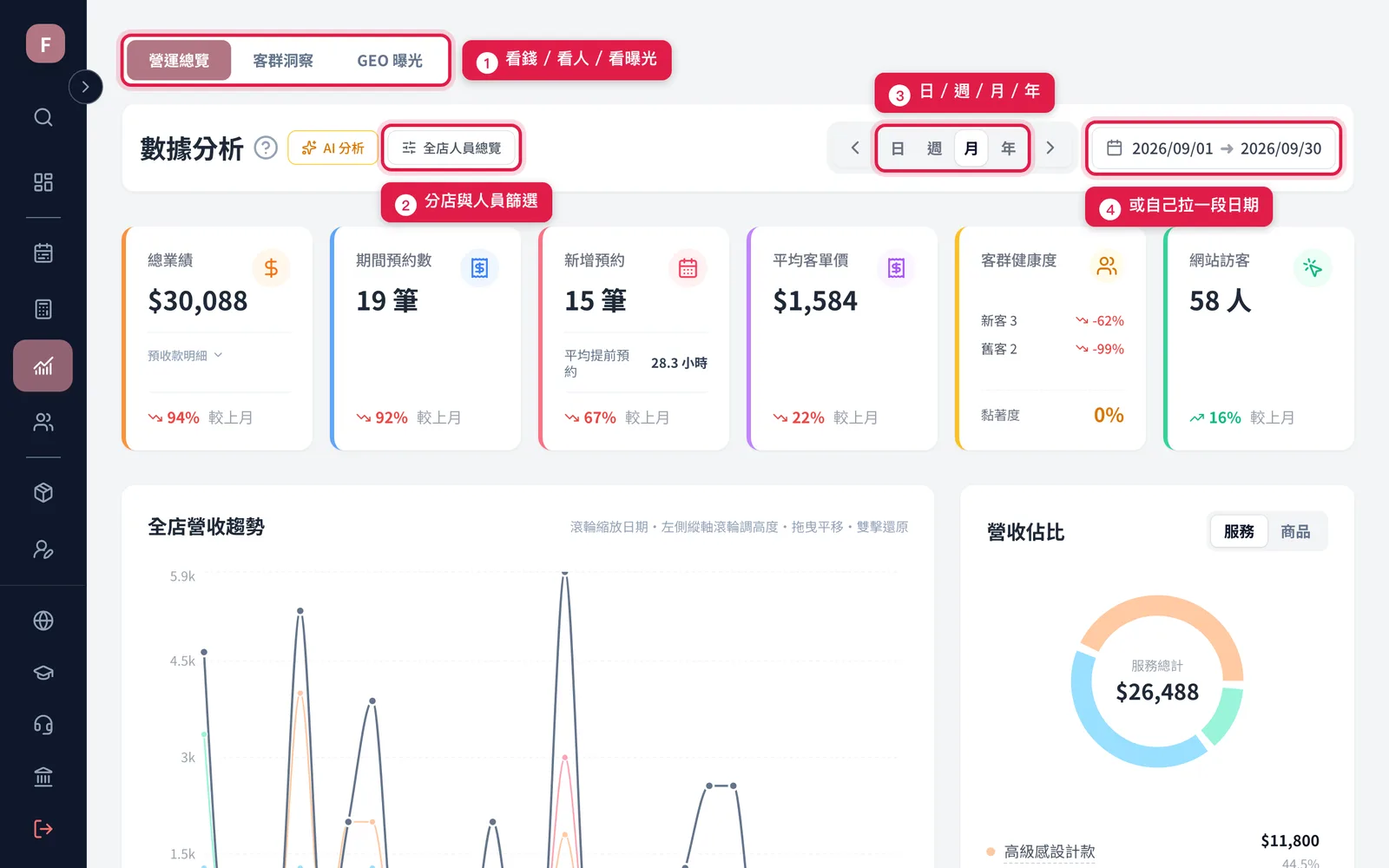Select the 營運總覽 tab

tap(179, 61)
